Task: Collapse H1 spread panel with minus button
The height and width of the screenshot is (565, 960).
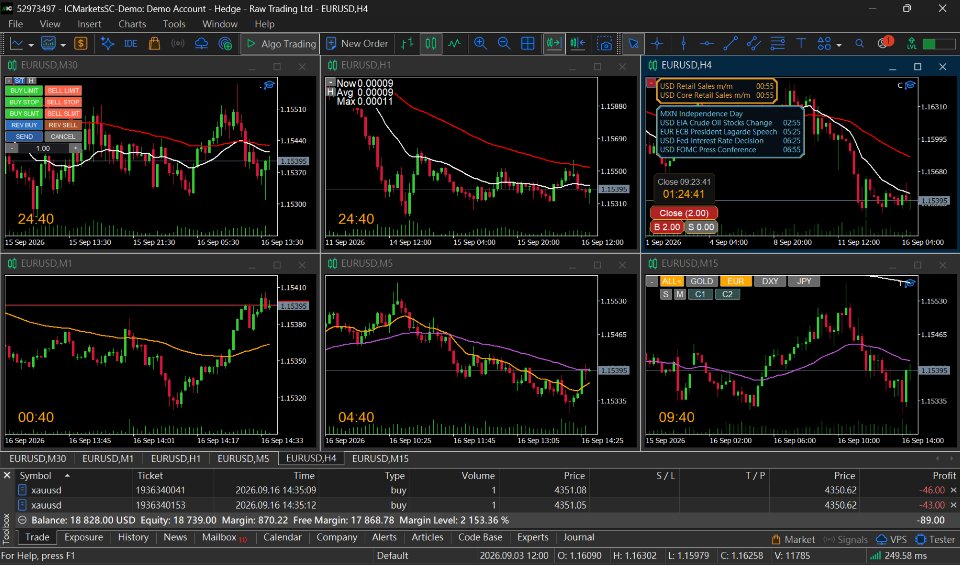Action: coord(331,82)
